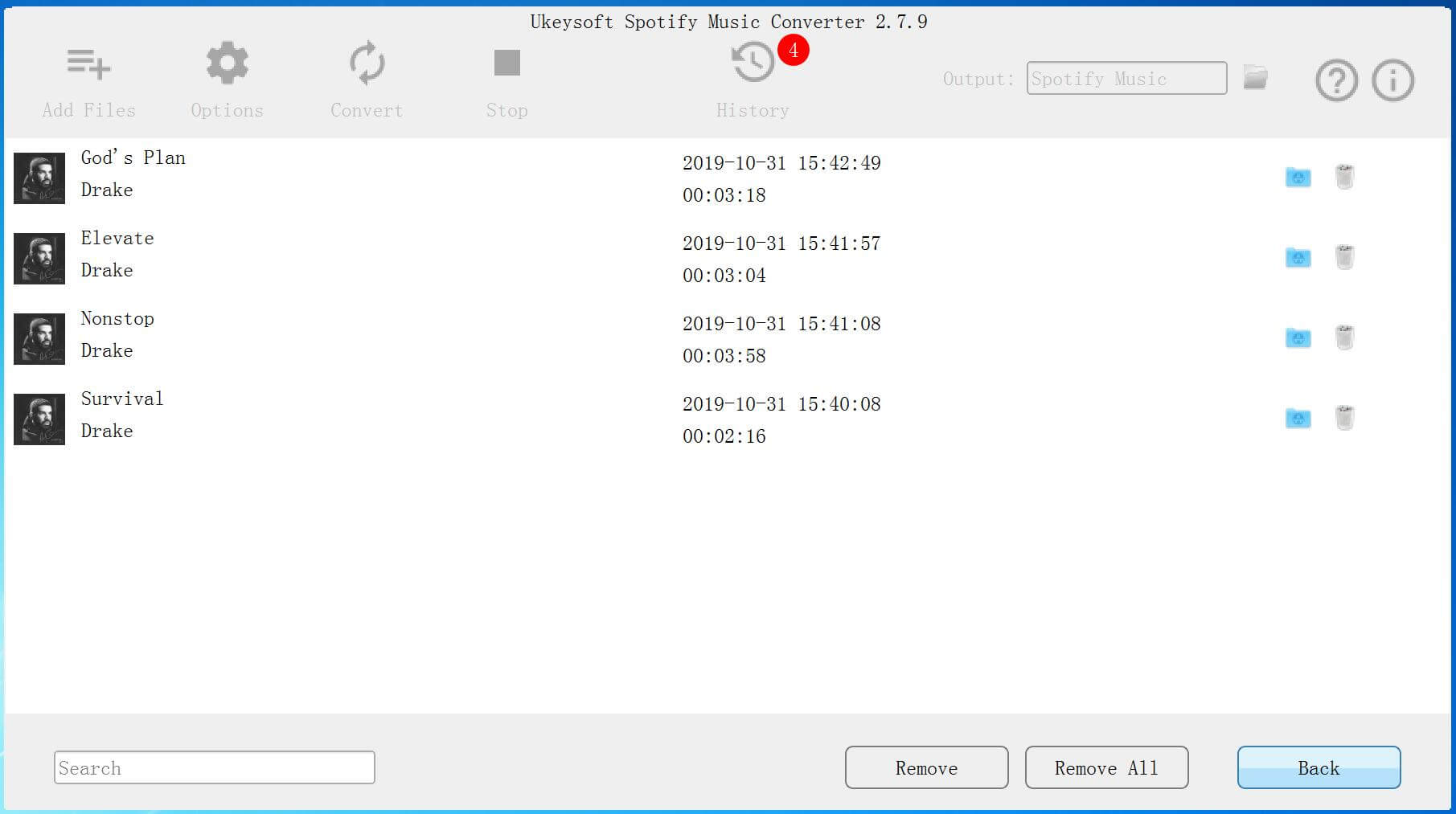Click the Elevate album thumbnail

39,259
